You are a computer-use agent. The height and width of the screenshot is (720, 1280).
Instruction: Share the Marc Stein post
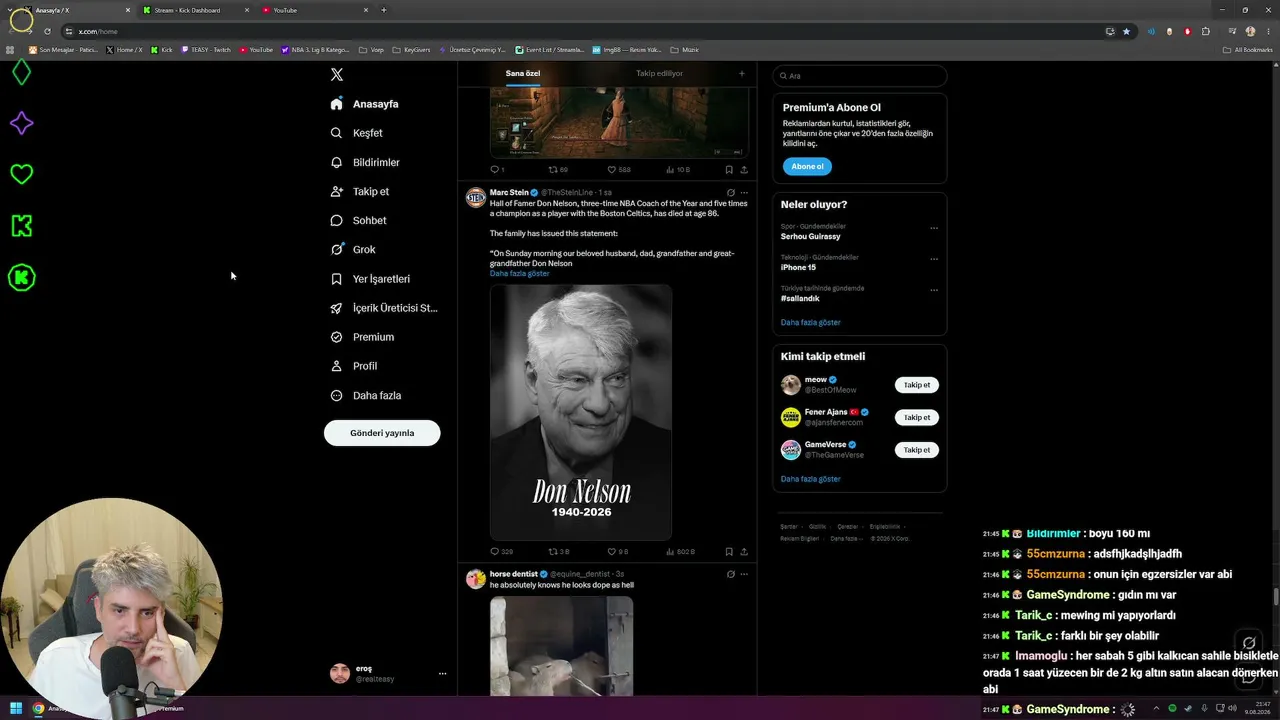point(744,551)
